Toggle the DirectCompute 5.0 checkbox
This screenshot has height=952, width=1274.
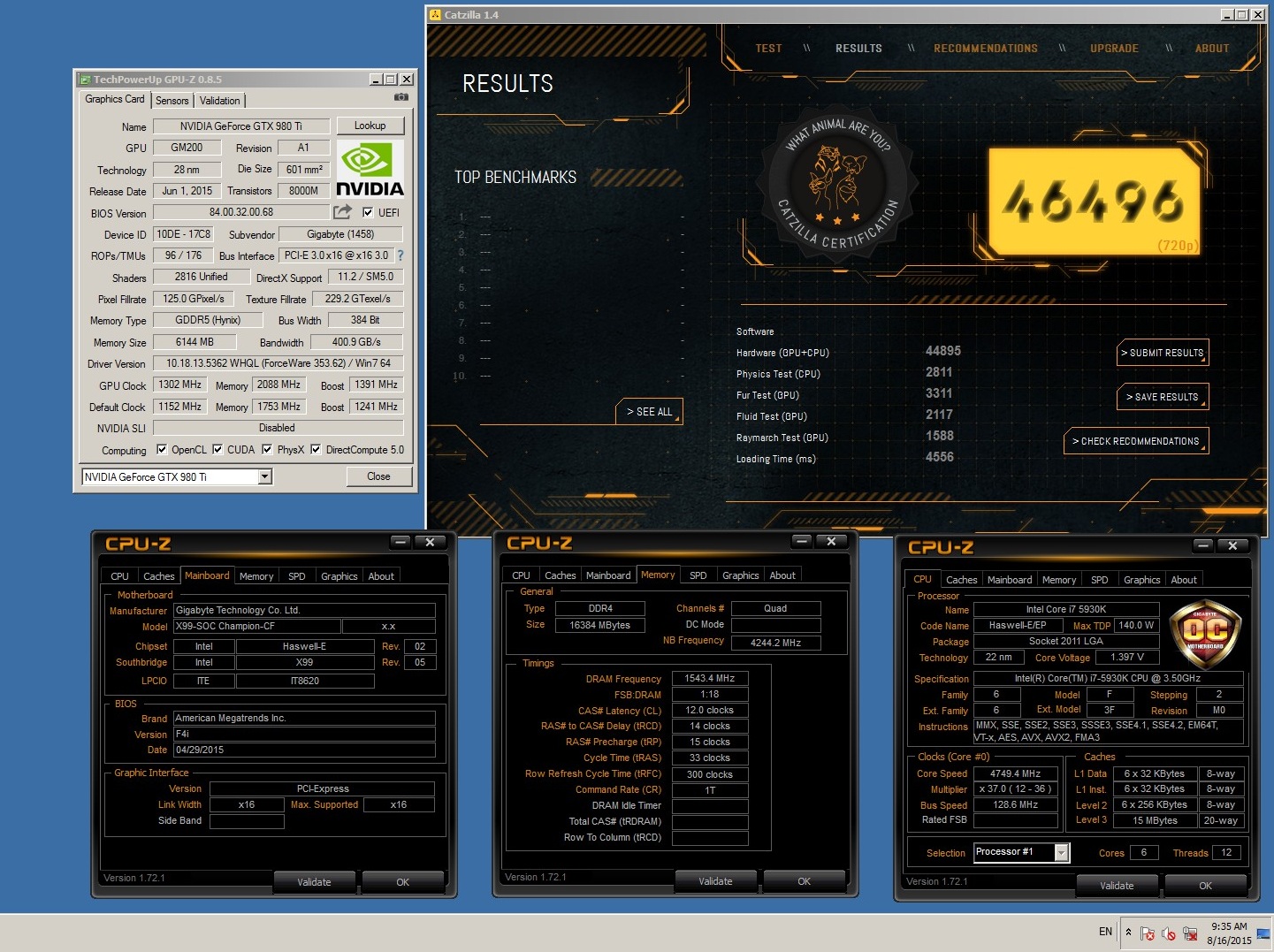[316, 449]
